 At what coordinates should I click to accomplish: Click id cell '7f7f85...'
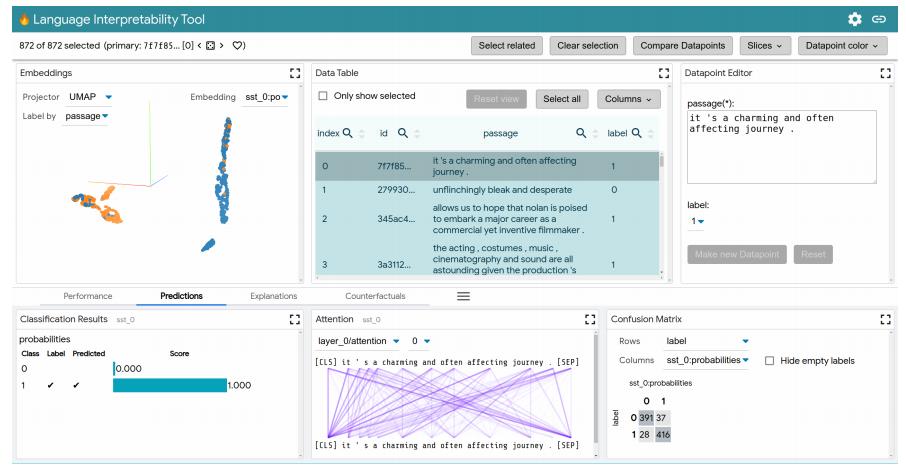(x=394, y=166)
